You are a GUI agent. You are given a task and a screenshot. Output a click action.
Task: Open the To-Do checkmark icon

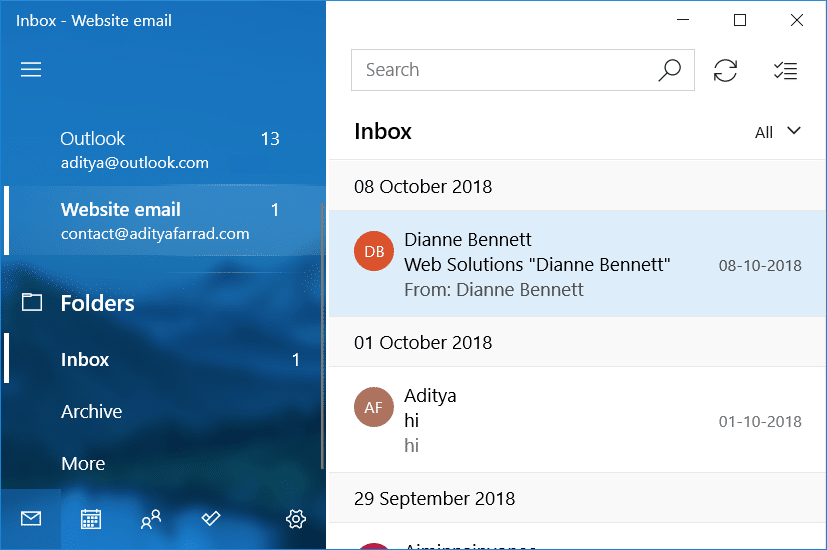211,519
